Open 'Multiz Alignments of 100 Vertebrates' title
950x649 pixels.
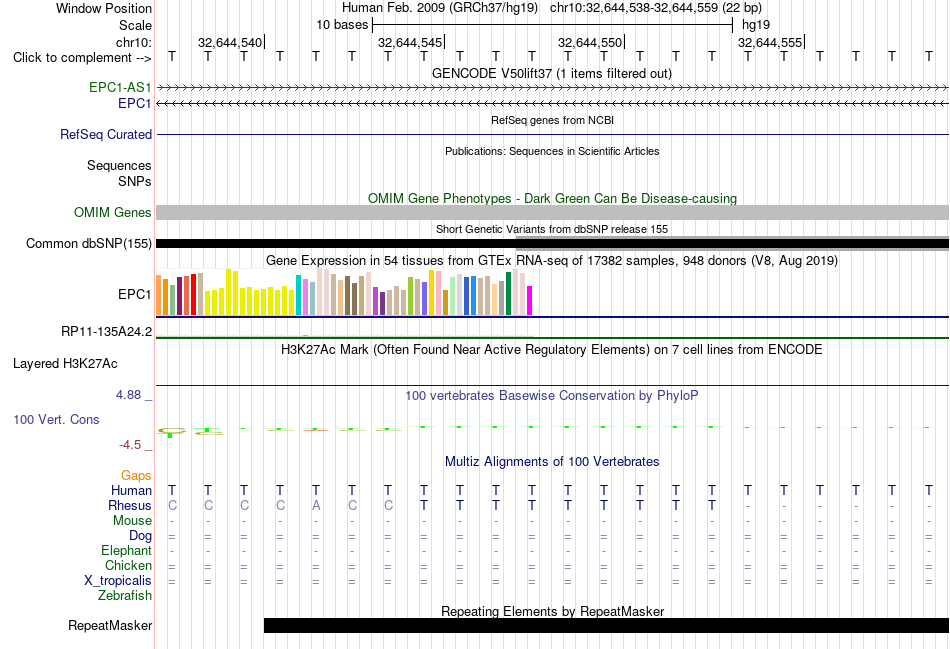pos(552,462)
